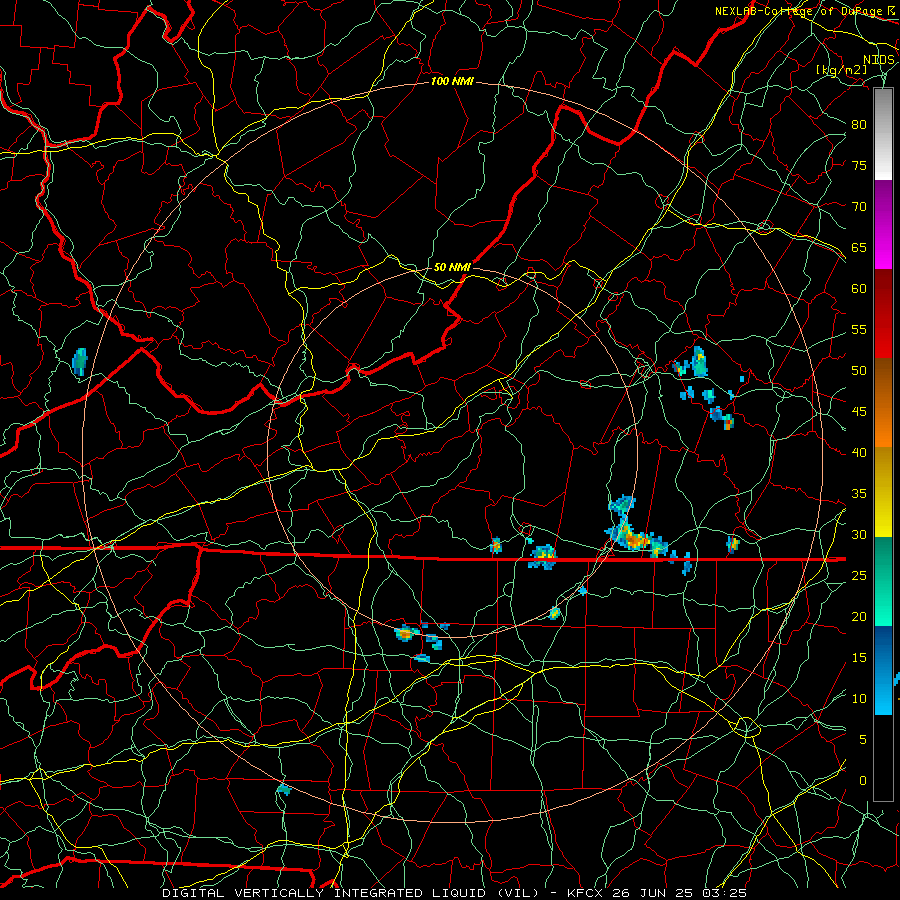Image resolution: width=900 pixels, height=900 pixels.
Task: Click the 55 value on color scale
Action: click(x=859, y=329)
